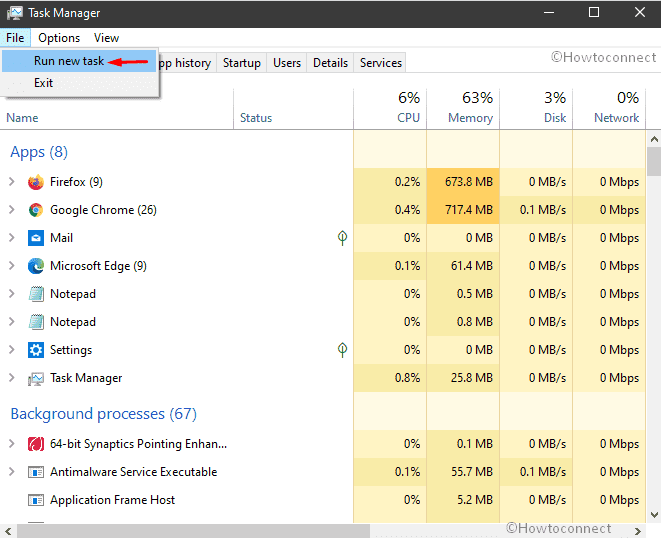Select the 717.4 MB Chrome memory cell

coord(463,210)
